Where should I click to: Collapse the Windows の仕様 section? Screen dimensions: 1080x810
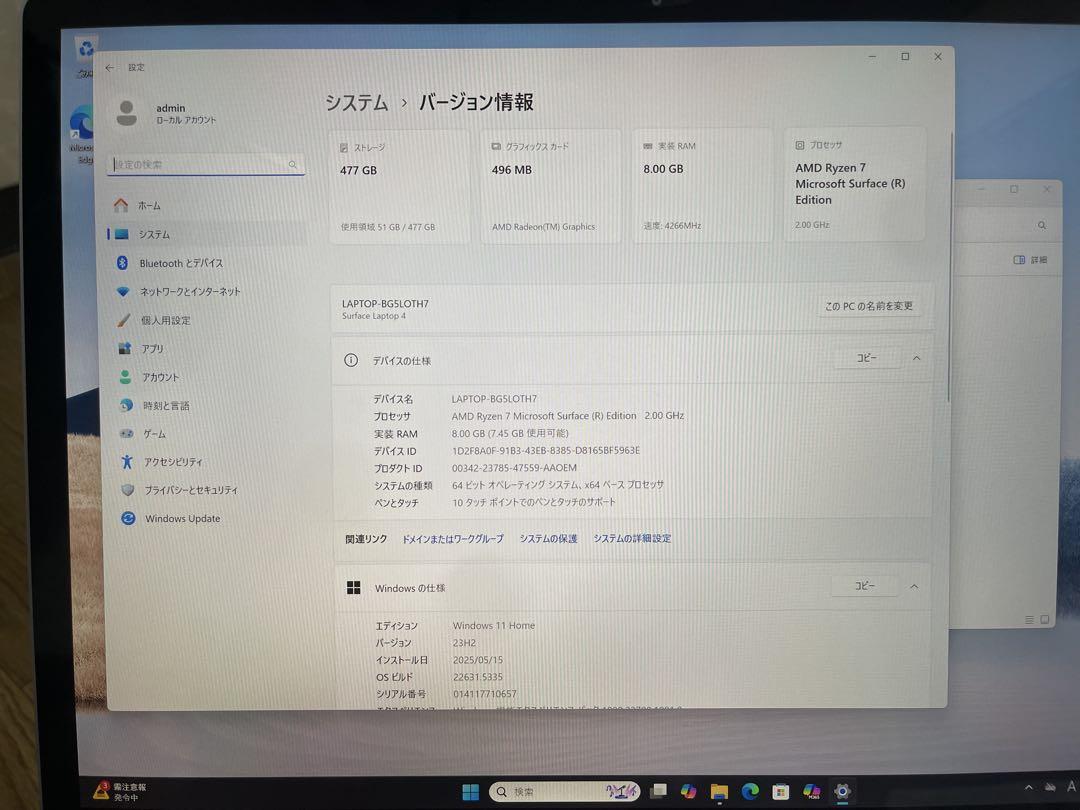point(915,586)
